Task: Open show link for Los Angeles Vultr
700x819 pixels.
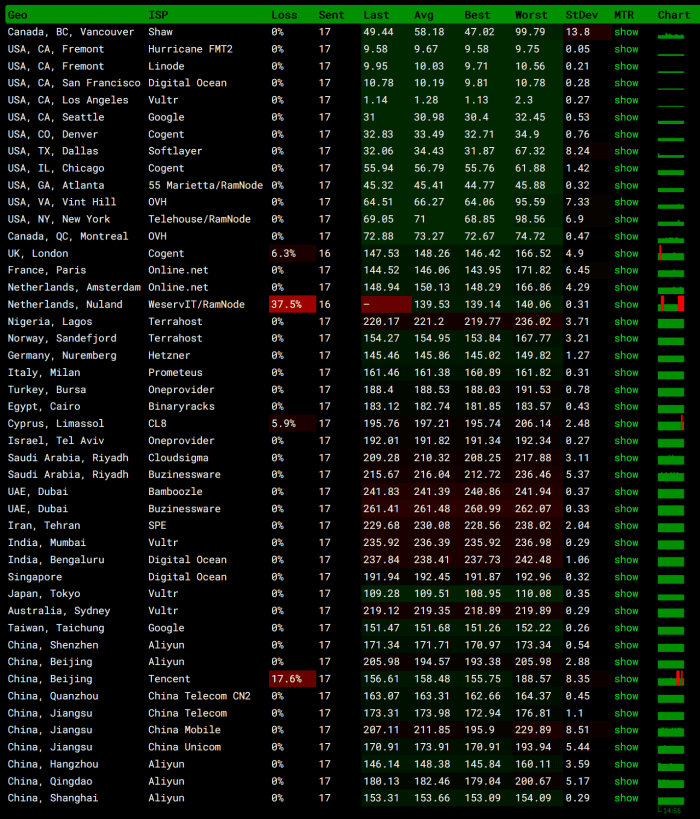Action: point(626,100)
